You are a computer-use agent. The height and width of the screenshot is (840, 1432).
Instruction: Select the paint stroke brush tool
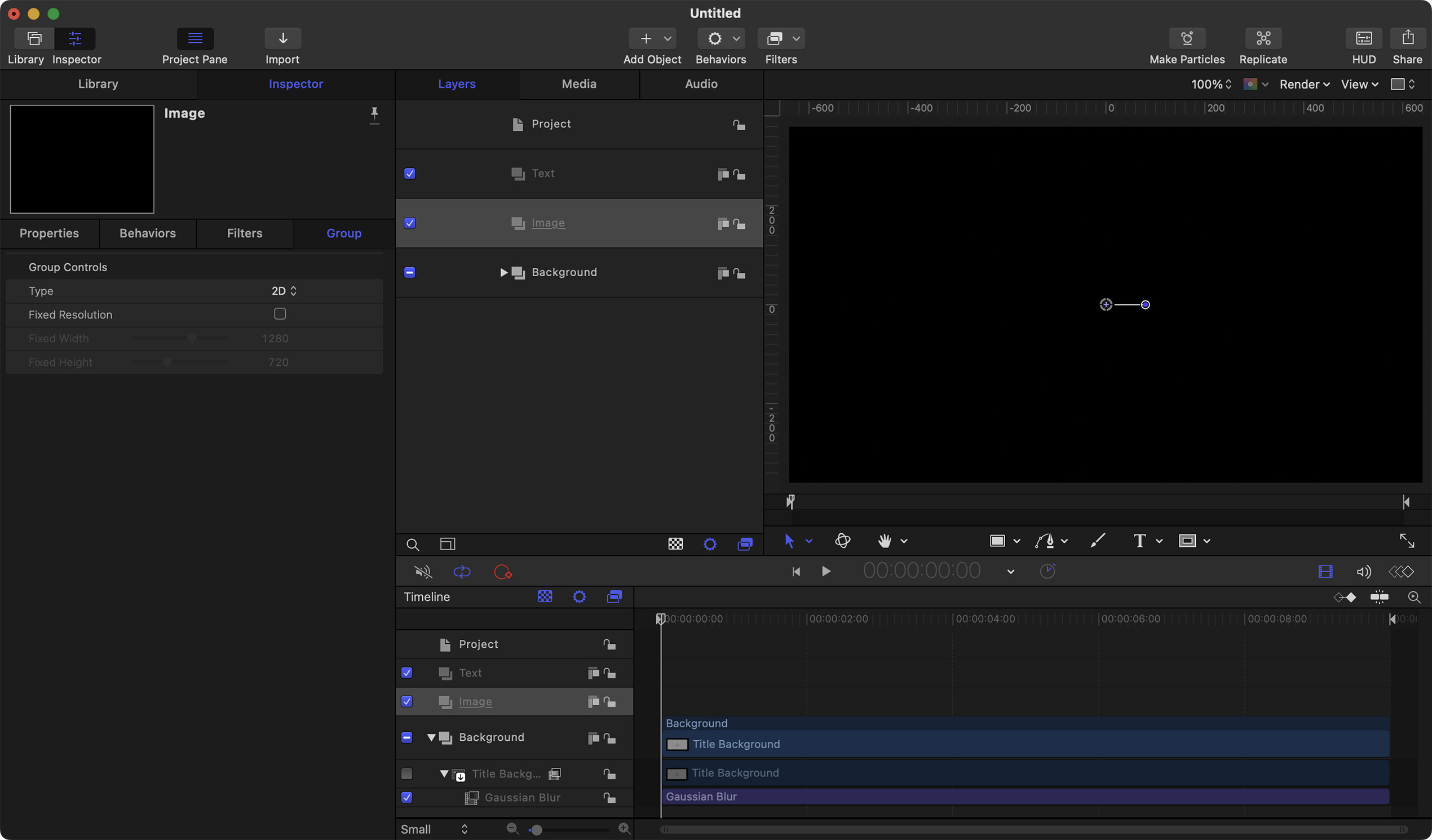coord(1097,541)
